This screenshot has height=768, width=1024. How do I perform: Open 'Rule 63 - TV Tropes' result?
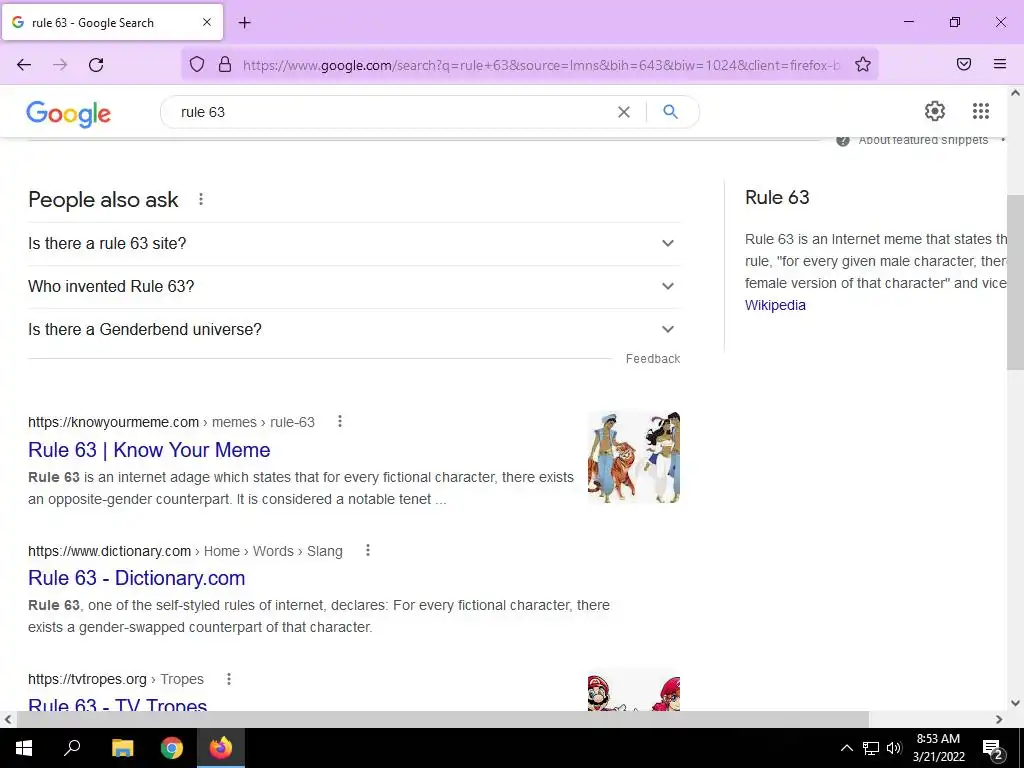coord(118,704)
